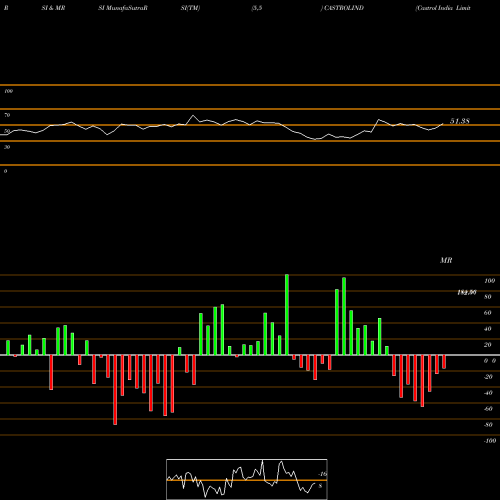Click the deepest red MR histogram bar
Image resolution: width=500 pixels, height=500 pixels.
(x=115, y=390)
